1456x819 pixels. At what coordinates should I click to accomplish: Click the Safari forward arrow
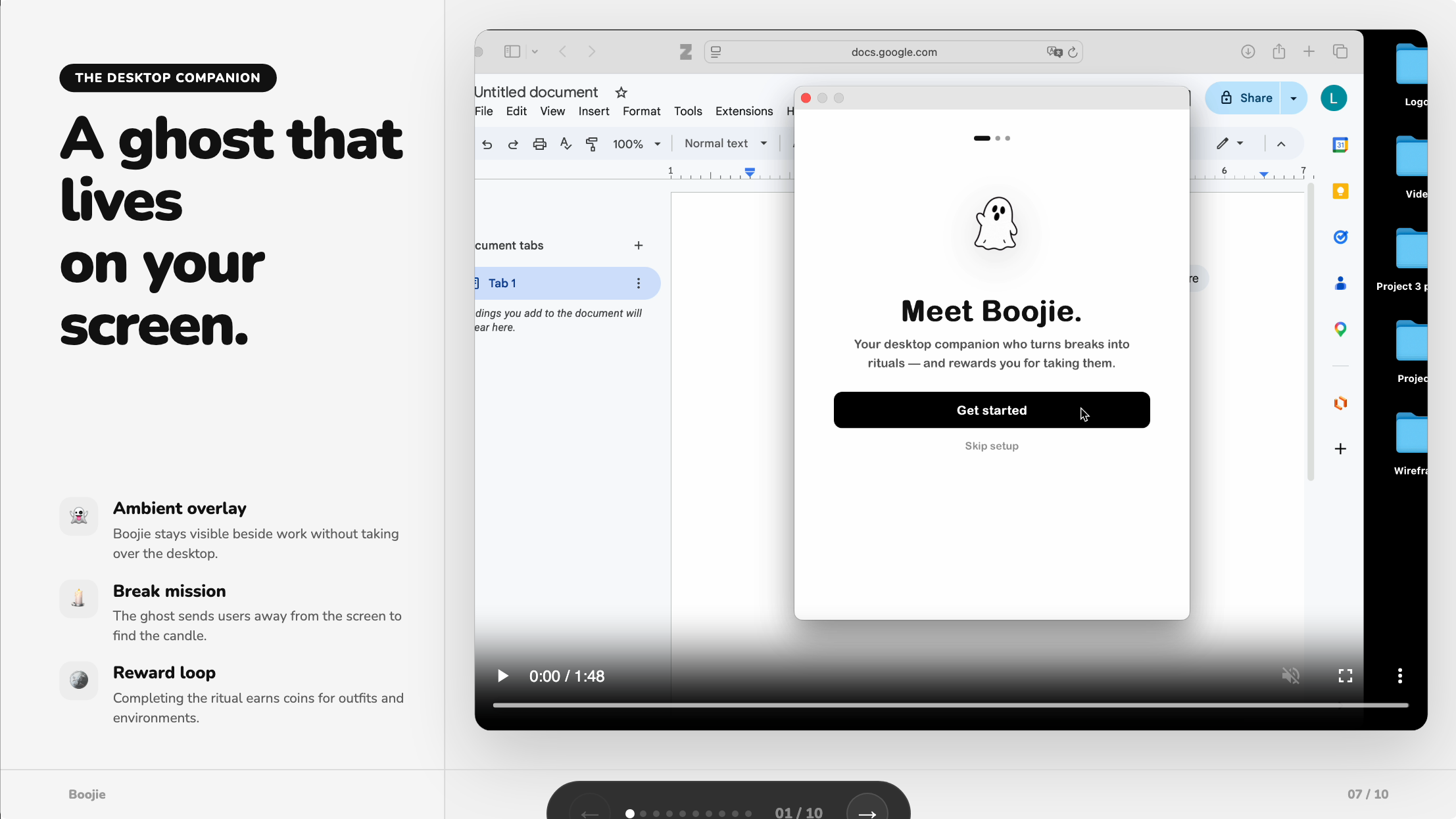[592, 51]
